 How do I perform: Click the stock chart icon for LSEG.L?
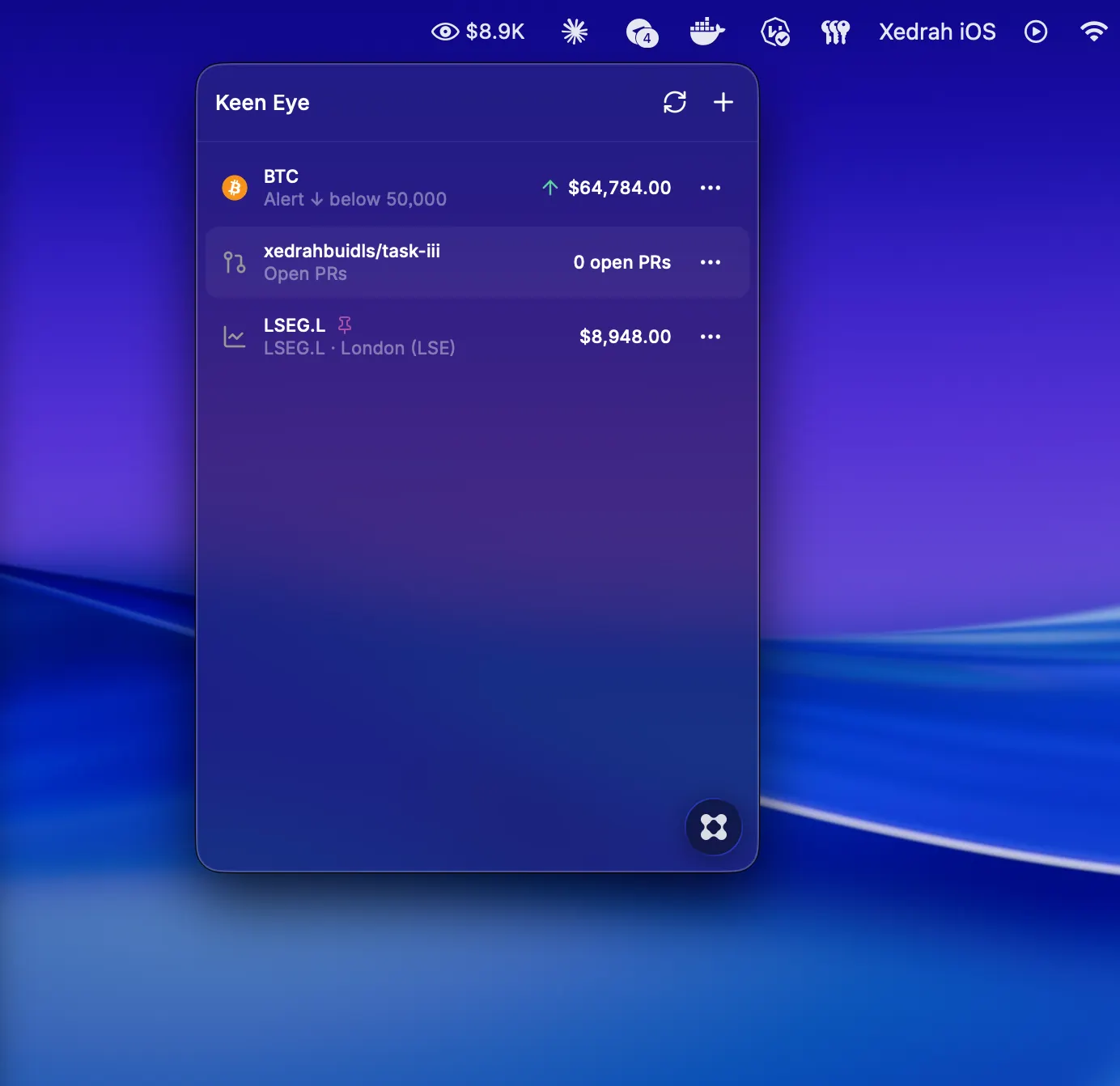[235, 337]
